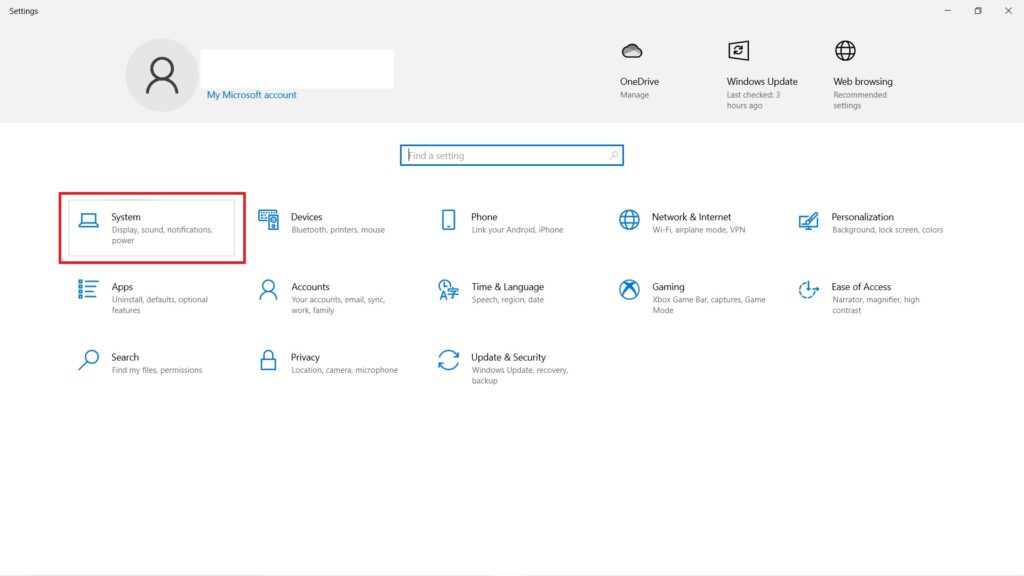Open the Apps list icon
1024x576 pixels.
pos(88,289)
